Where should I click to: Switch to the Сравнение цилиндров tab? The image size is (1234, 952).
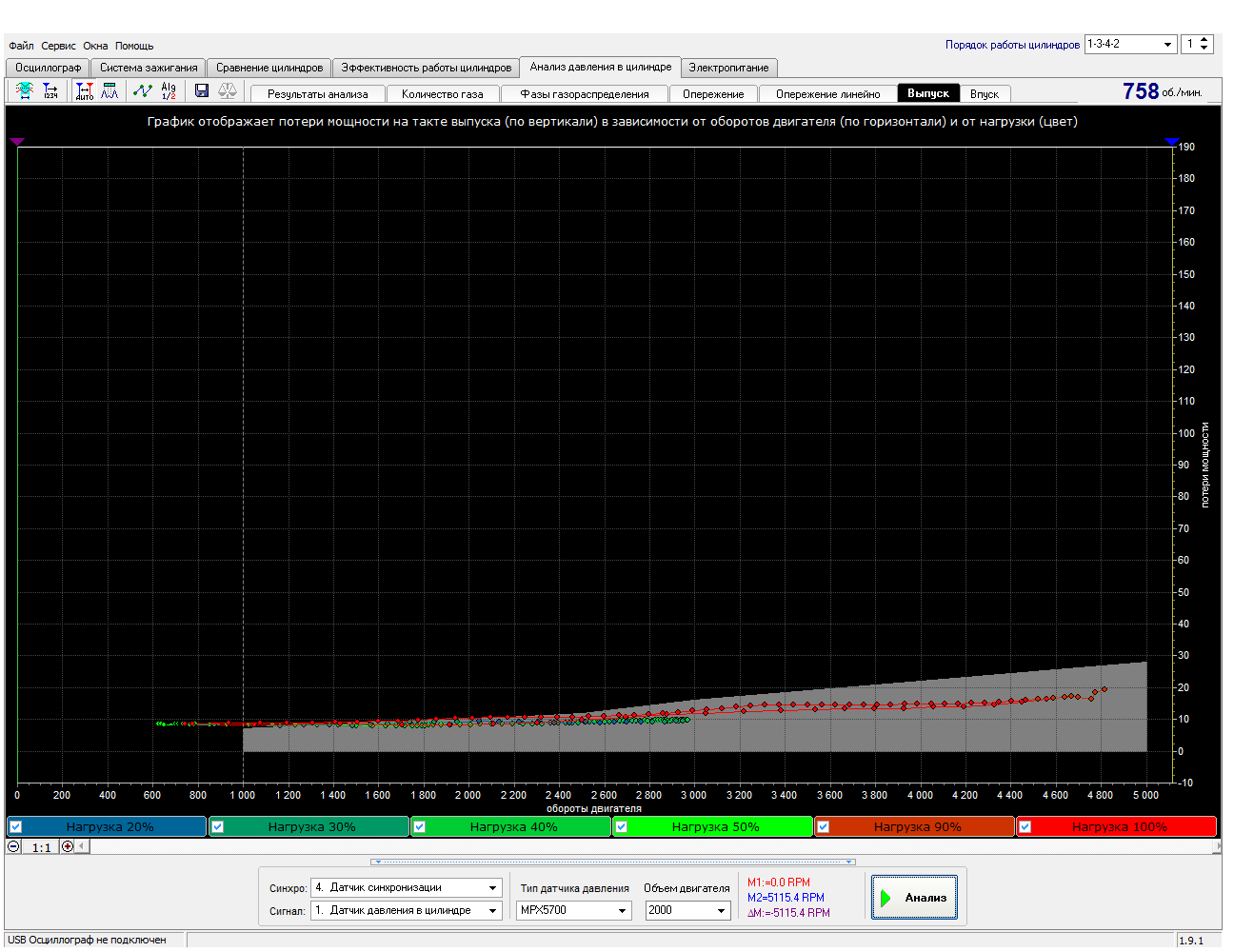pyautogui.click(x=269, y=68)
